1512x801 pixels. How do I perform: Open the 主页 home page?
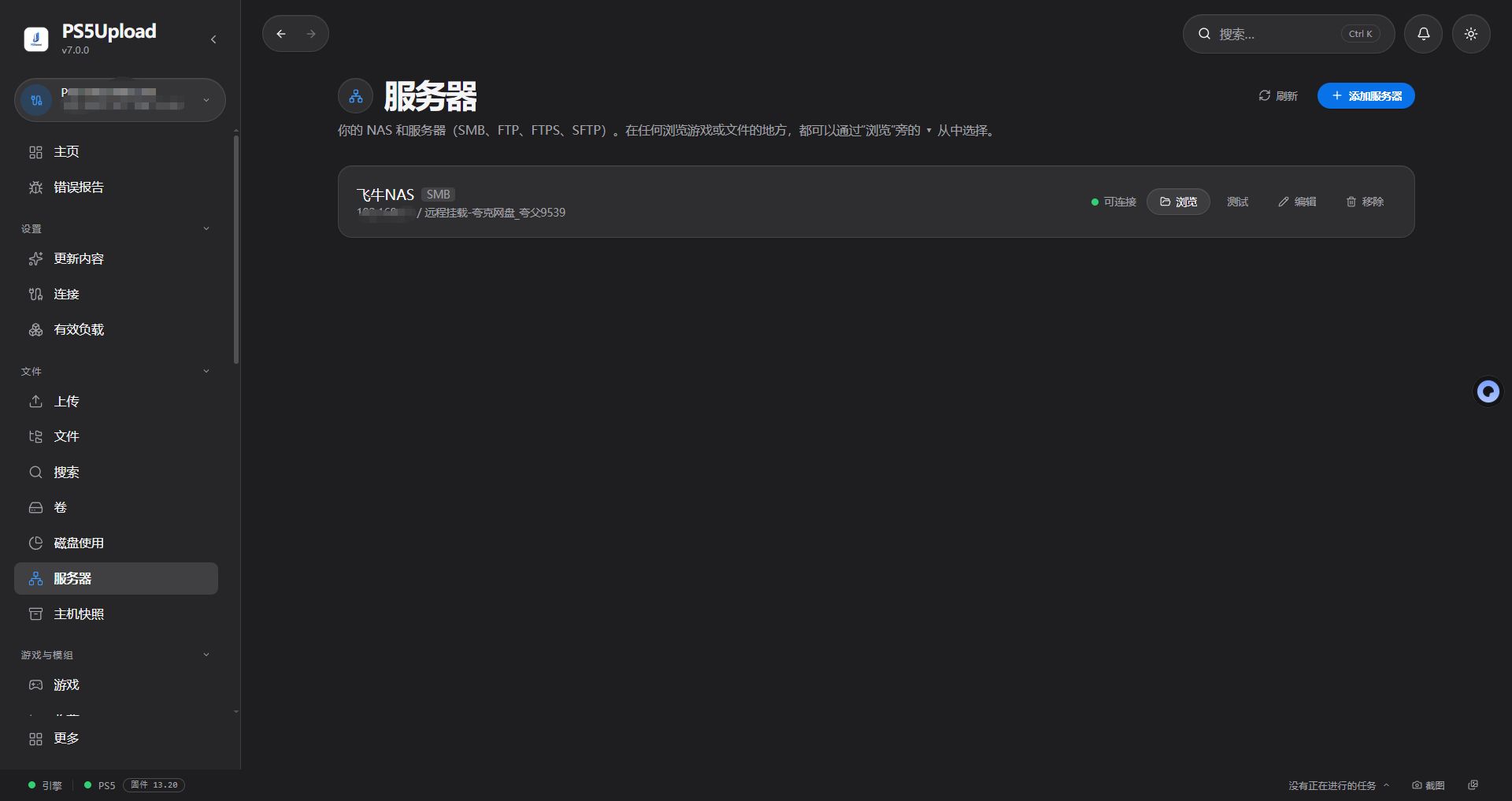click(x=116, y=152)
